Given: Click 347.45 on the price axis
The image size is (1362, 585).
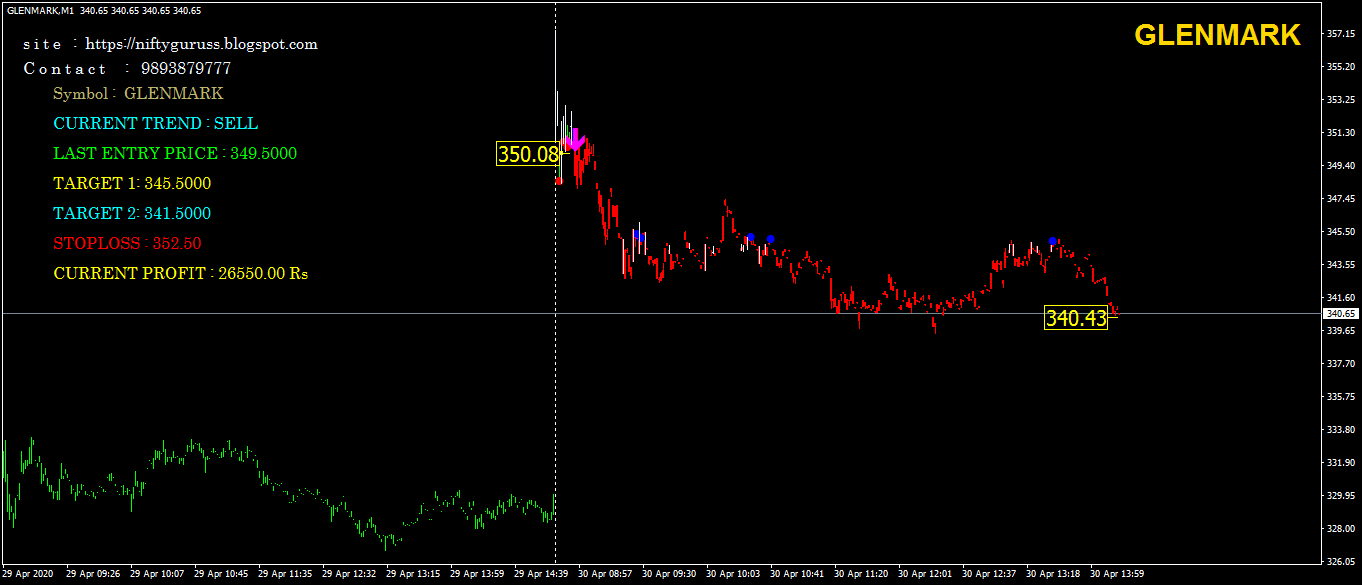Looking at the screenshot, I should [1340, 199].
